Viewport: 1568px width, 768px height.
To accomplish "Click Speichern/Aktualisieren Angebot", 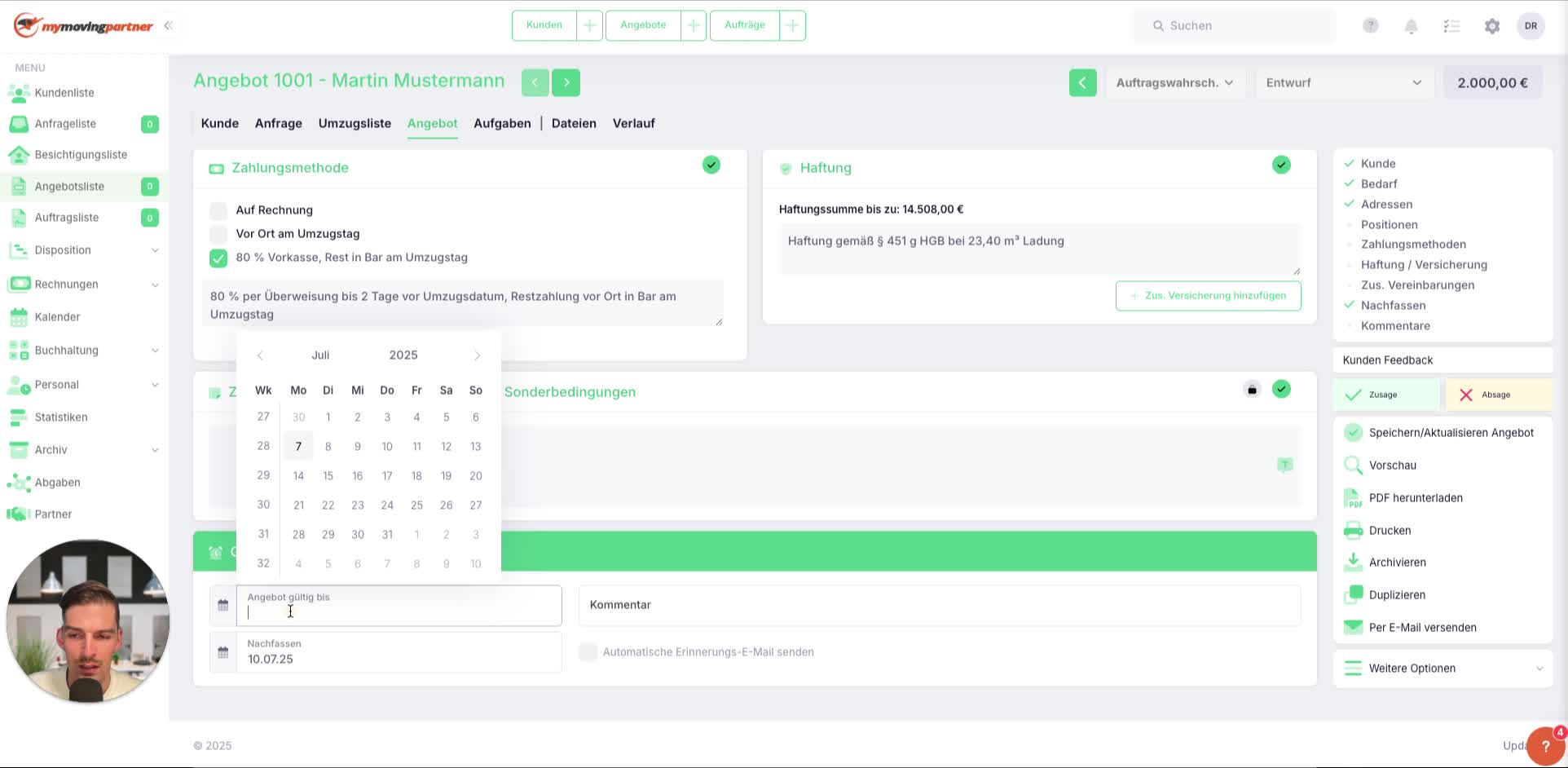I will pyautogui.click(x=1439, y=433).
